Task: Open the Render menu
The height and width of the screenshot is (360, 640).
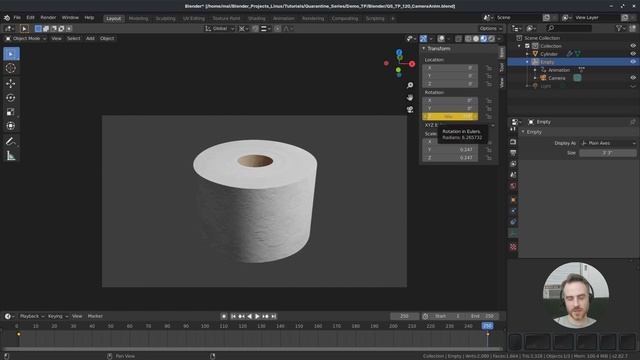Action: [48, 18]
